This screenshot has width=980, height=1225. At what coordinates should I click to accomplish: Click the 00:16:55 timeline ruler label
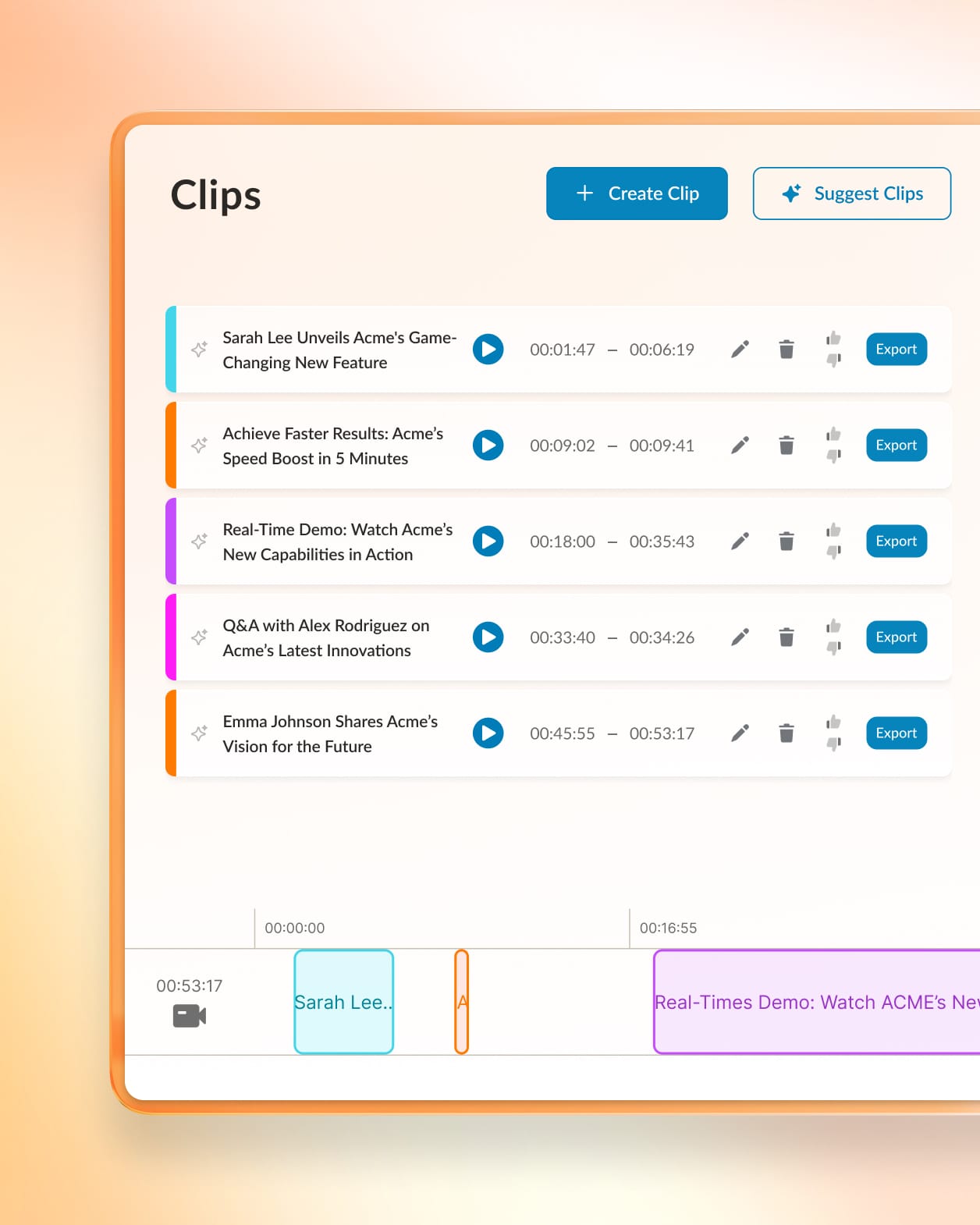point(669,928)
